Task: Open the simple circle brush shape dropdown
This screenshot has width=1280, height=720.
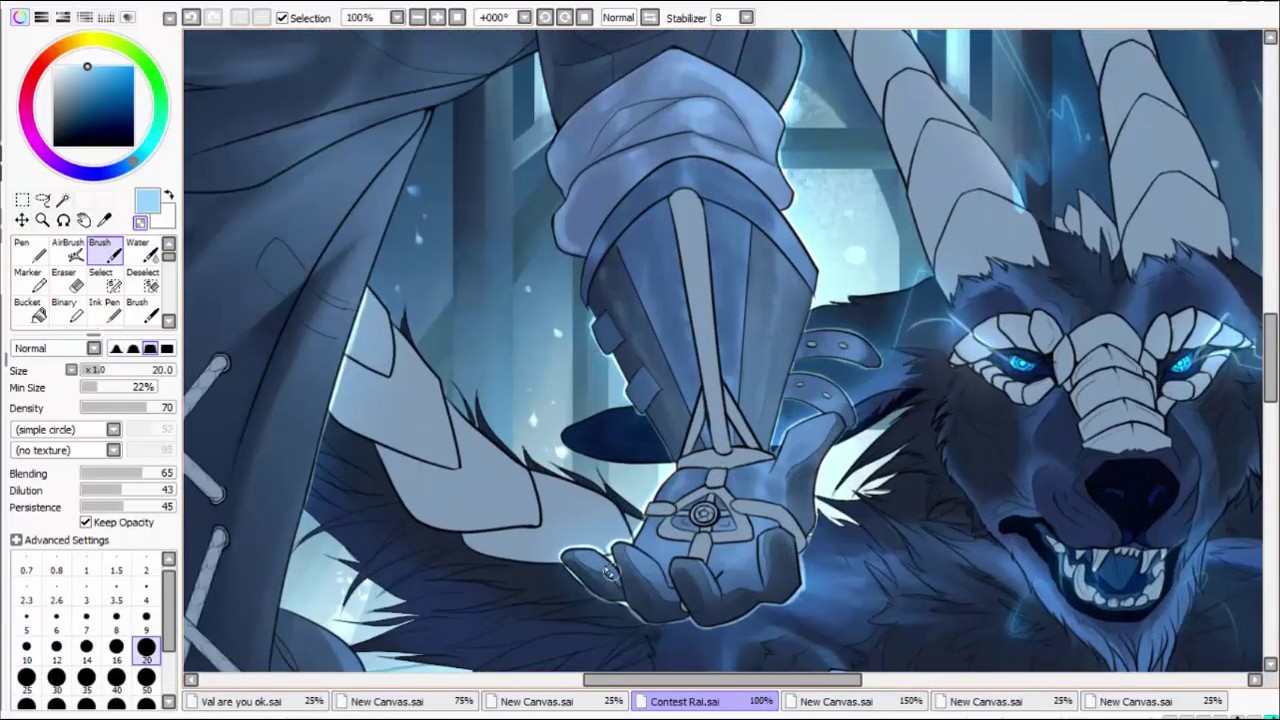Action: [x=113, y=429]
